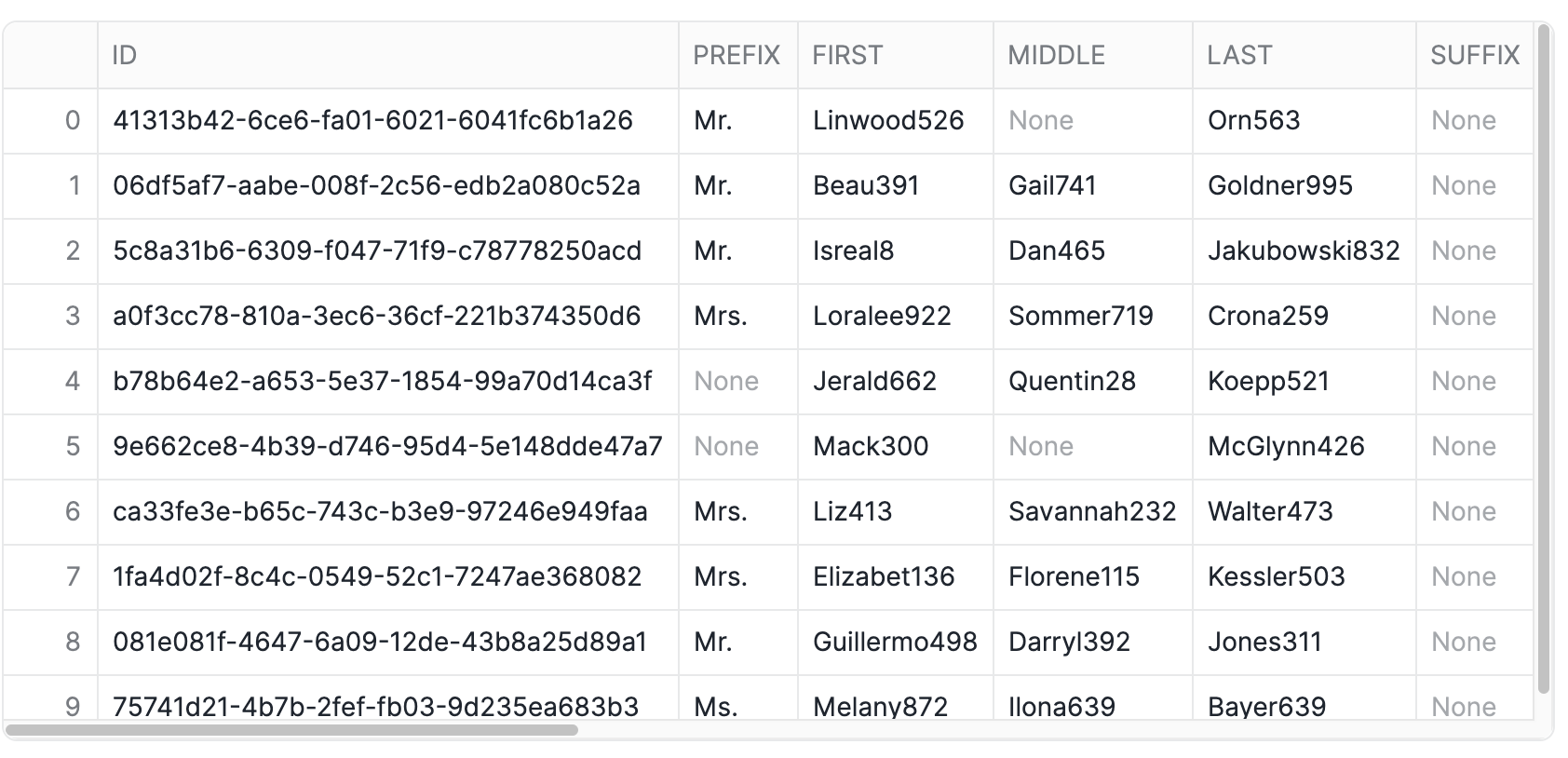1568x758 pixels.
Task: Select the Elizabet136 first name cell
Action: pos(896,577)
